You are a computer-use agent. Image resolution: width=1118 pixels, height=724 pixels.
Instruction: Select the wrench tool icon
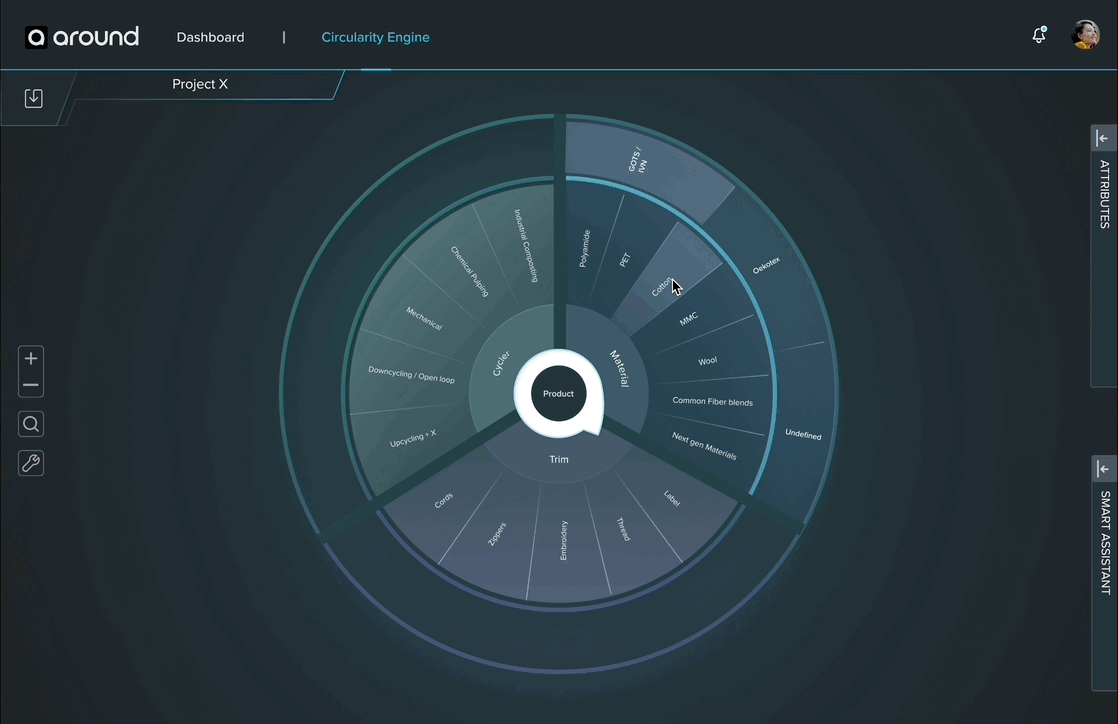30,462
